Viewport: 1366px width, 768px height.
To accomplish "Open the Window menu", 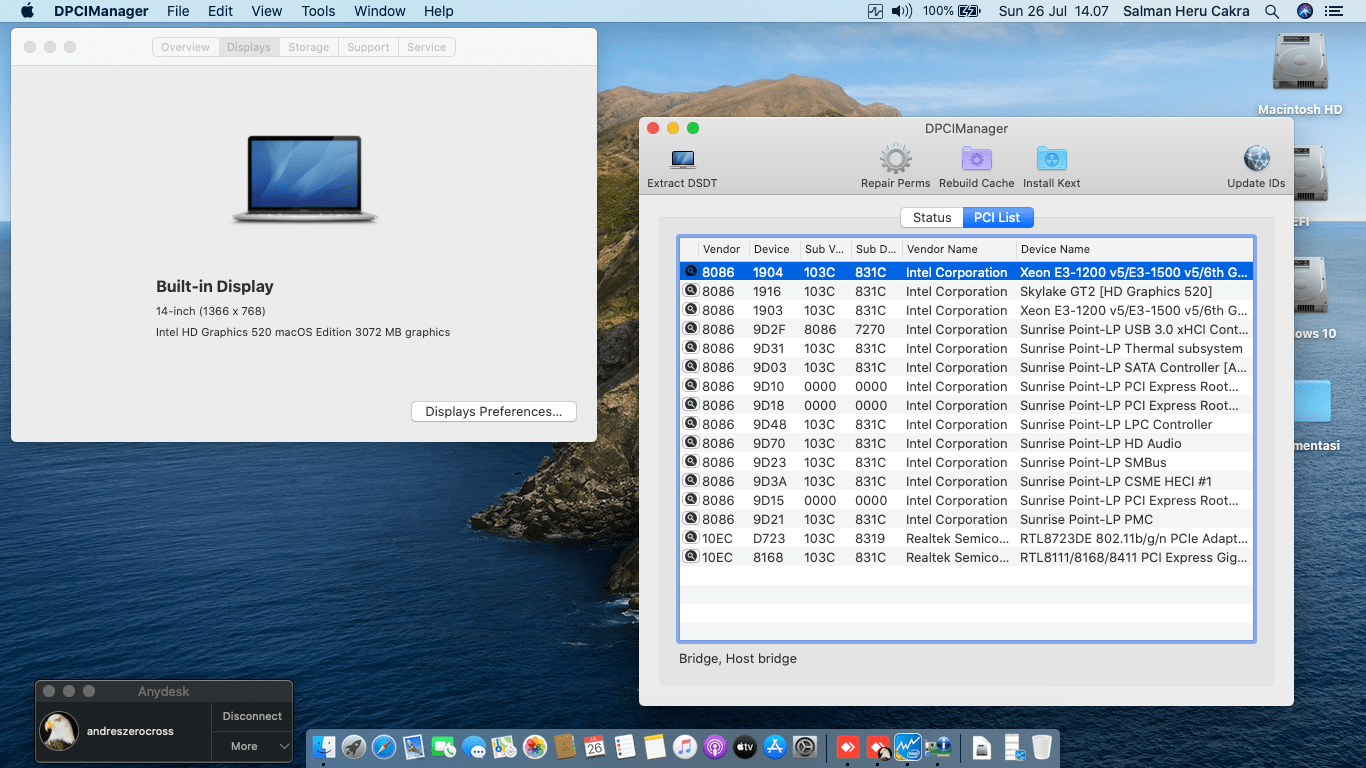I will point(379,11).
